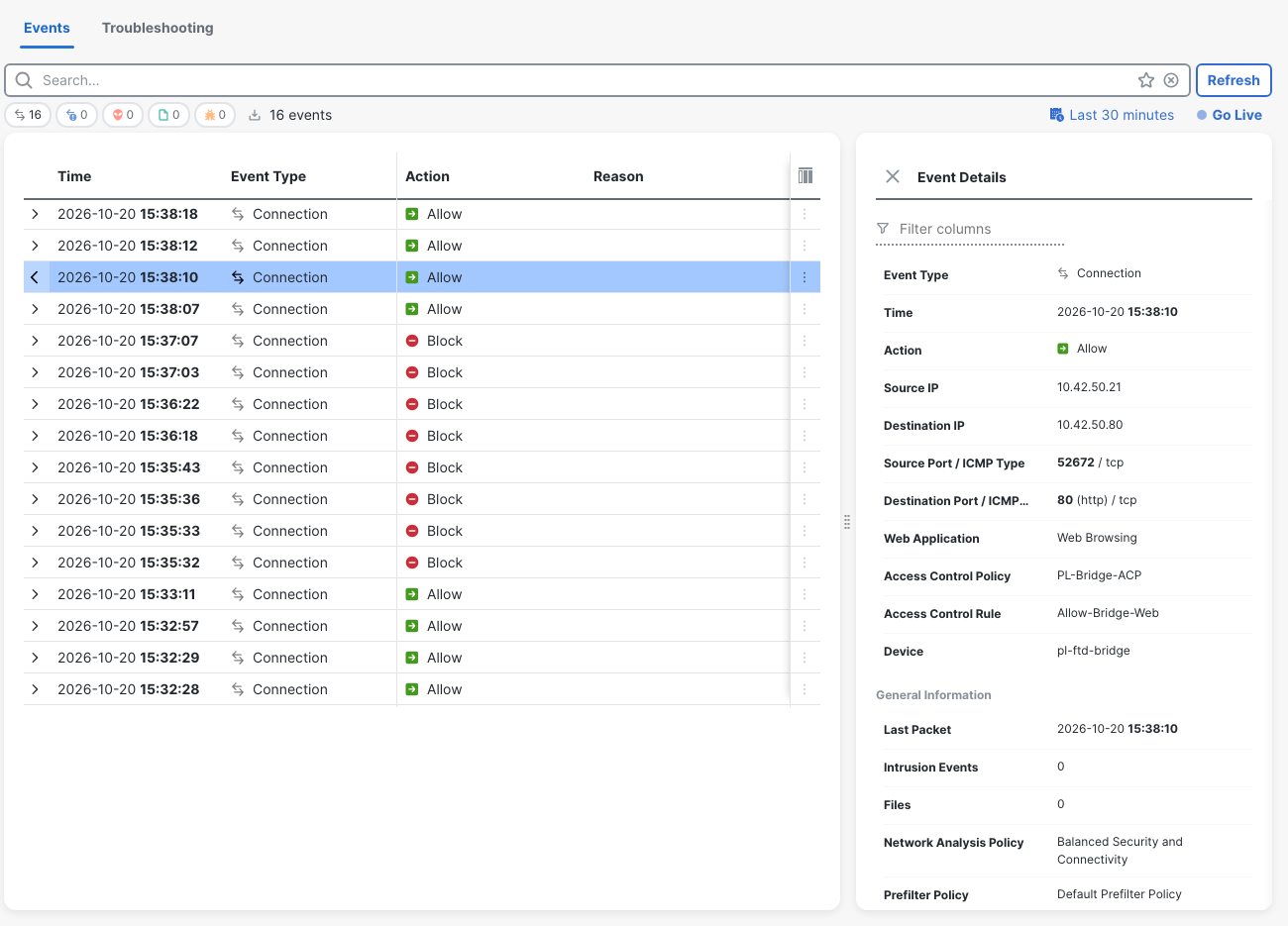Switch to the Troubleshooting tab
This screenshot has height=926, width=1288.
click(x=158, y=28)
